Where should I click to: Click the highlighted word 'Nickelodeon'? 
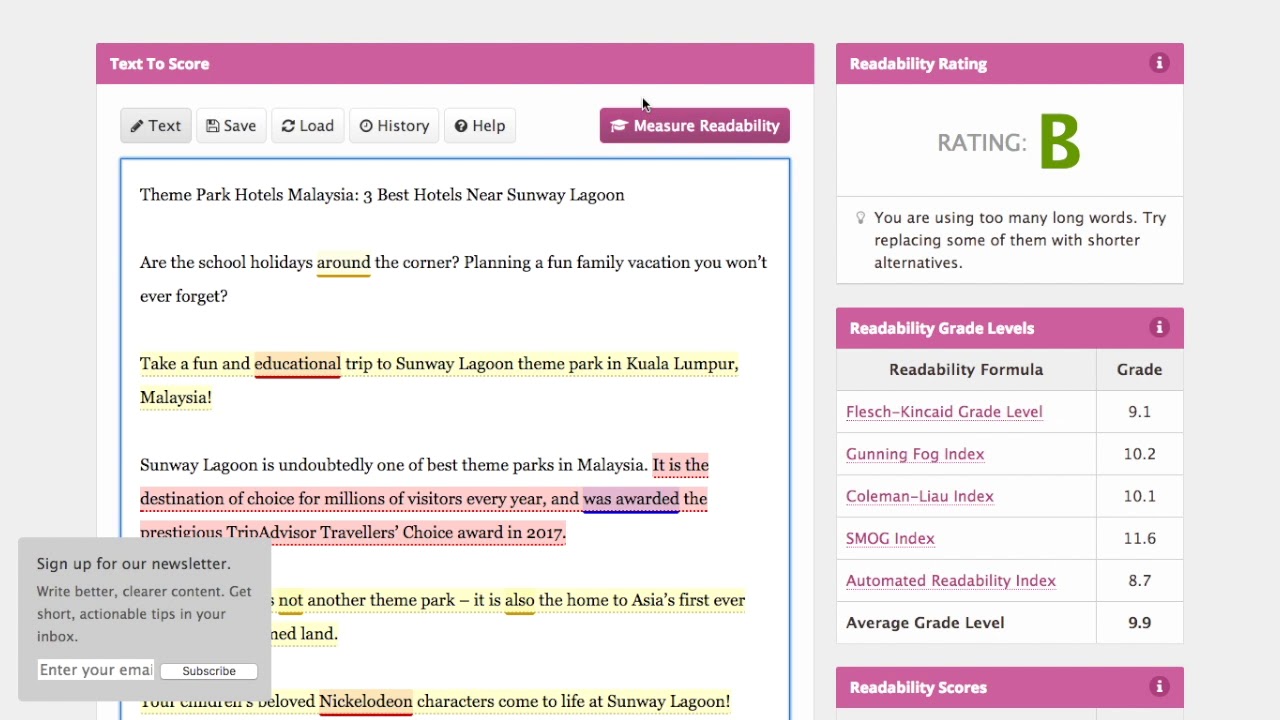[x=366, y=702]
